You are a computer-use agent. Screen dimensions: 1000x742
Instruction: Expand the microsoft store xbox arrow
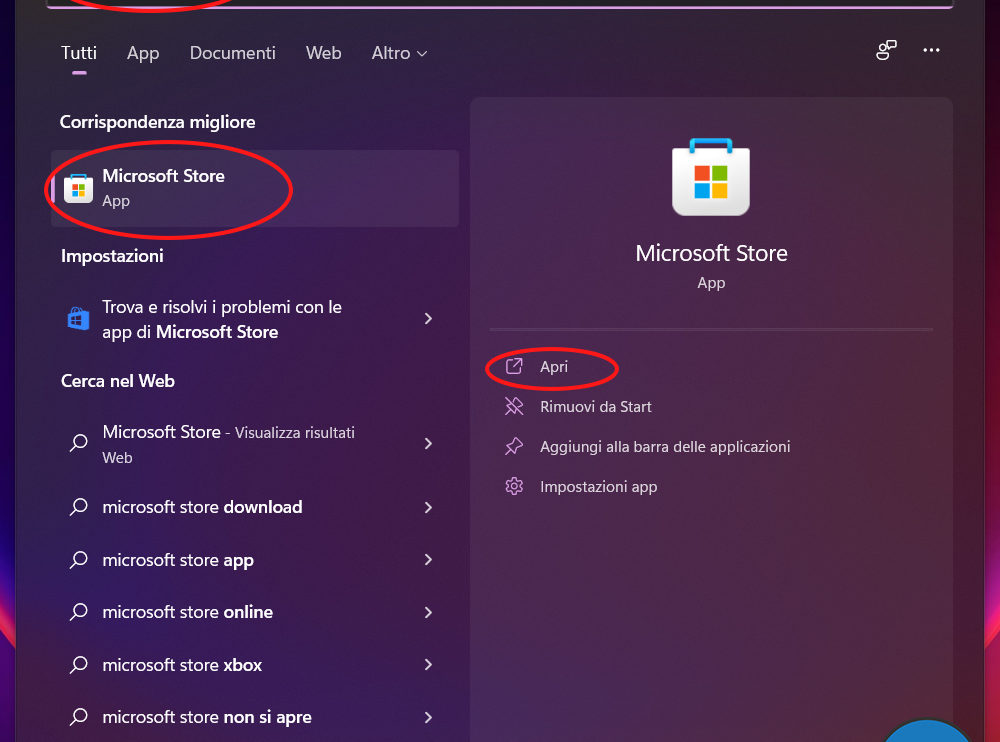coord(428,665)
